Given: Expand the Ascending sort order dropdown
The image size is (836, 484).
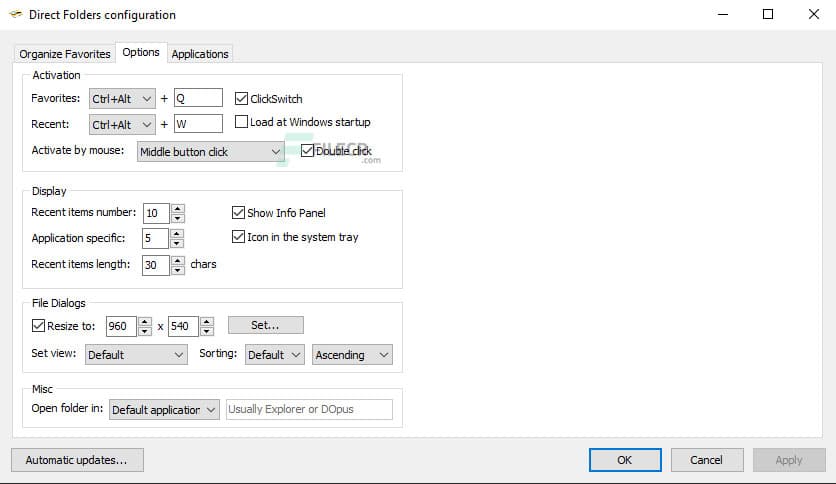Looking at the screenshot, I should 352,355.
